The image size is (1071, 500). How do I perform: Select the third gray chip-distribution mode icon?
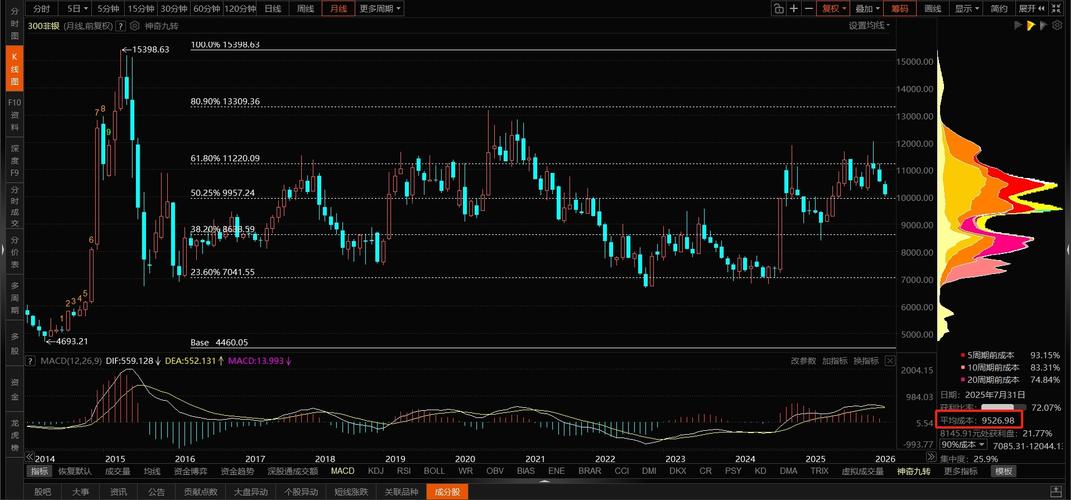[1044, 25]
